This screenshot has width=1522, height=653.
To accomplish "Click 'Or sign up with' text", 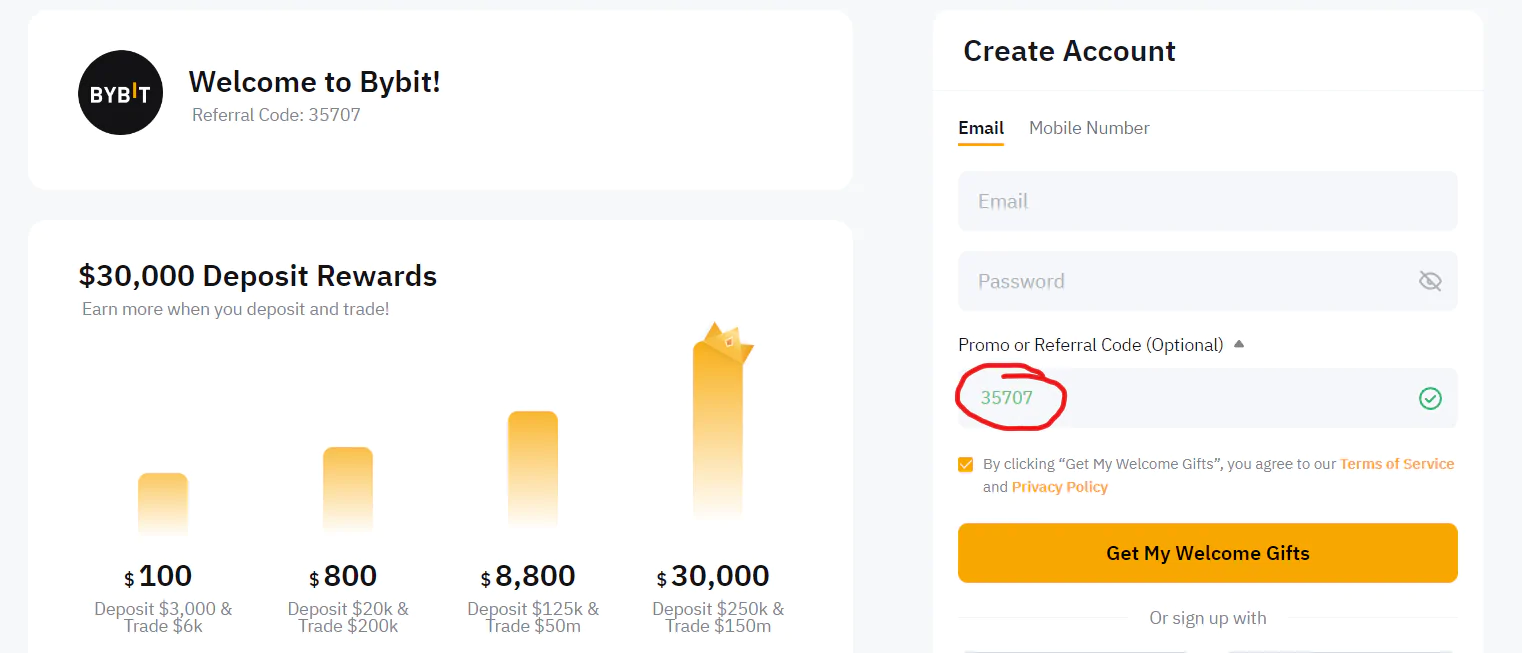I will click(1207, 618).
